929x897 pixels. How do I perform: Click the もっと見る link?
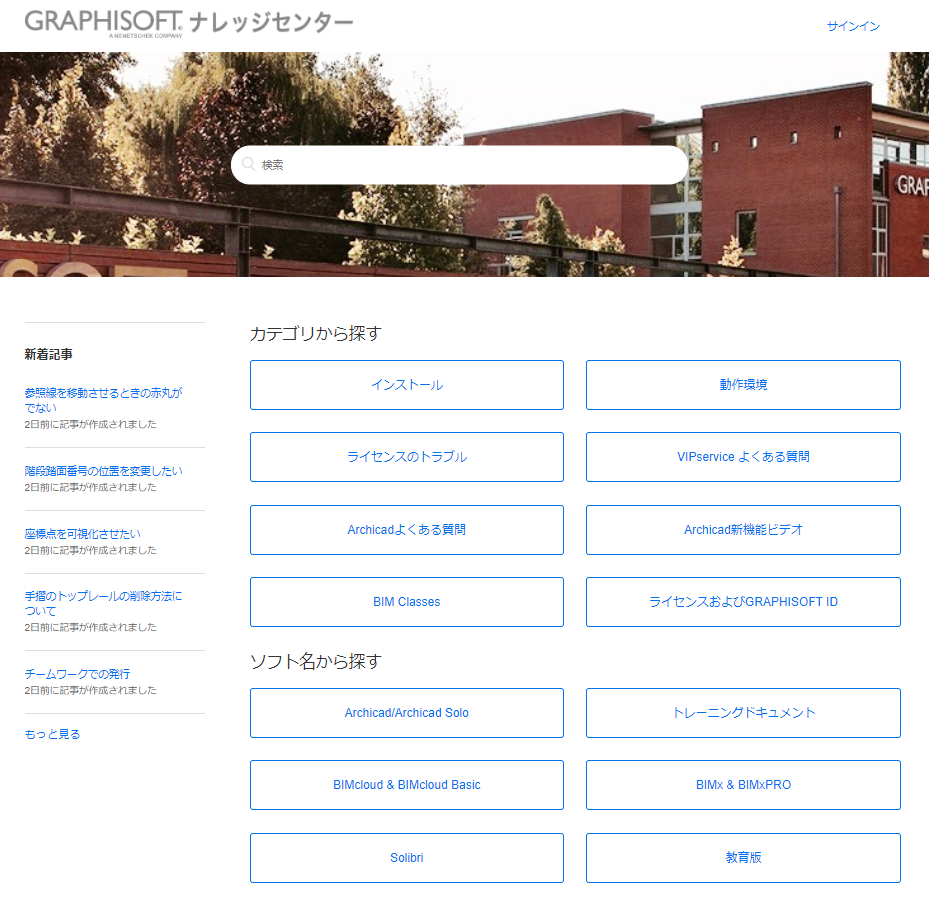(x=52, y=734)
